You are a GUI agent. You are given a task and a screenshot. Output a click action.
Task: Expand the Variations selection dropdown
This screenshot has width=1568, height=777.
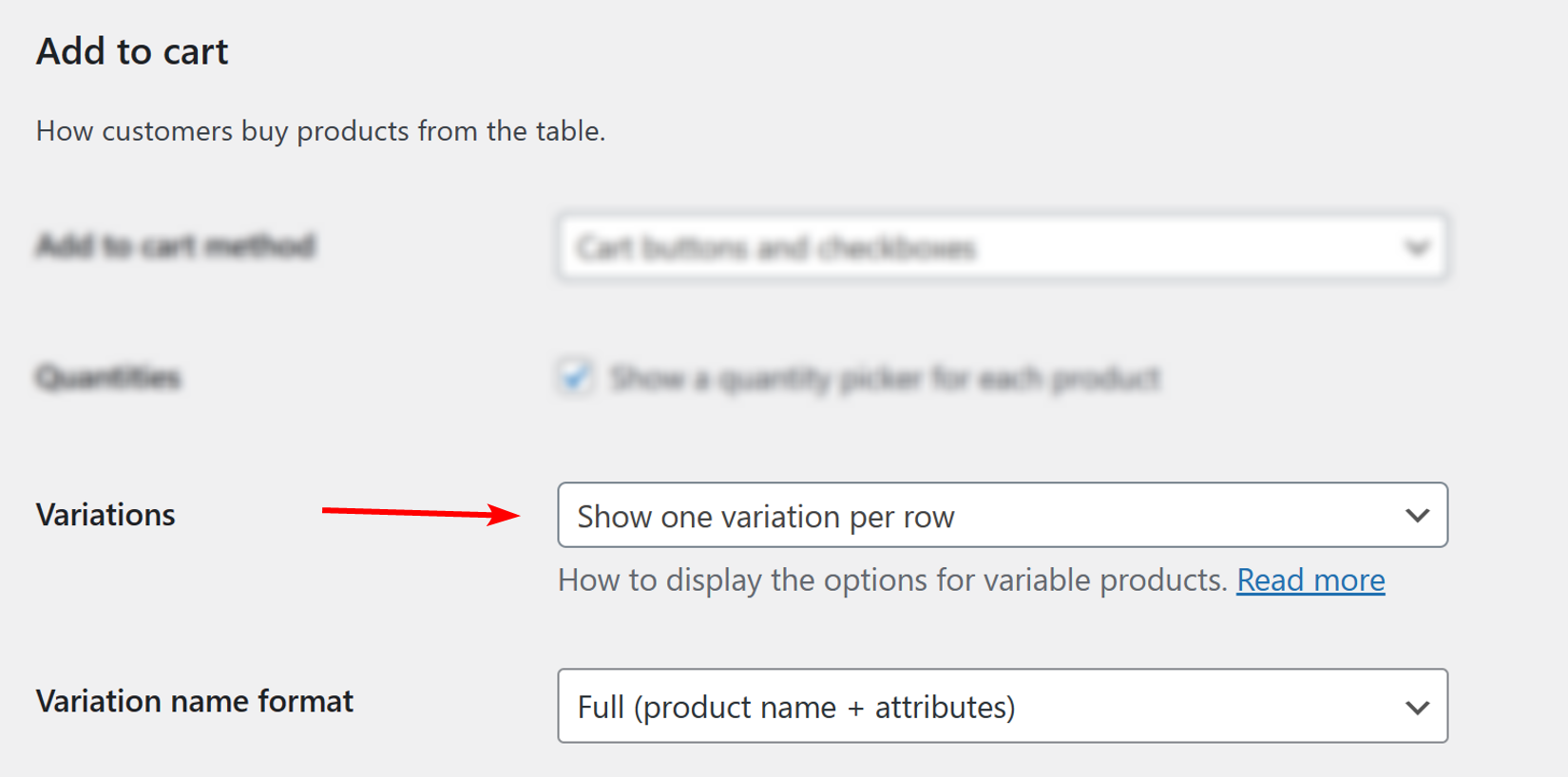1003,516
